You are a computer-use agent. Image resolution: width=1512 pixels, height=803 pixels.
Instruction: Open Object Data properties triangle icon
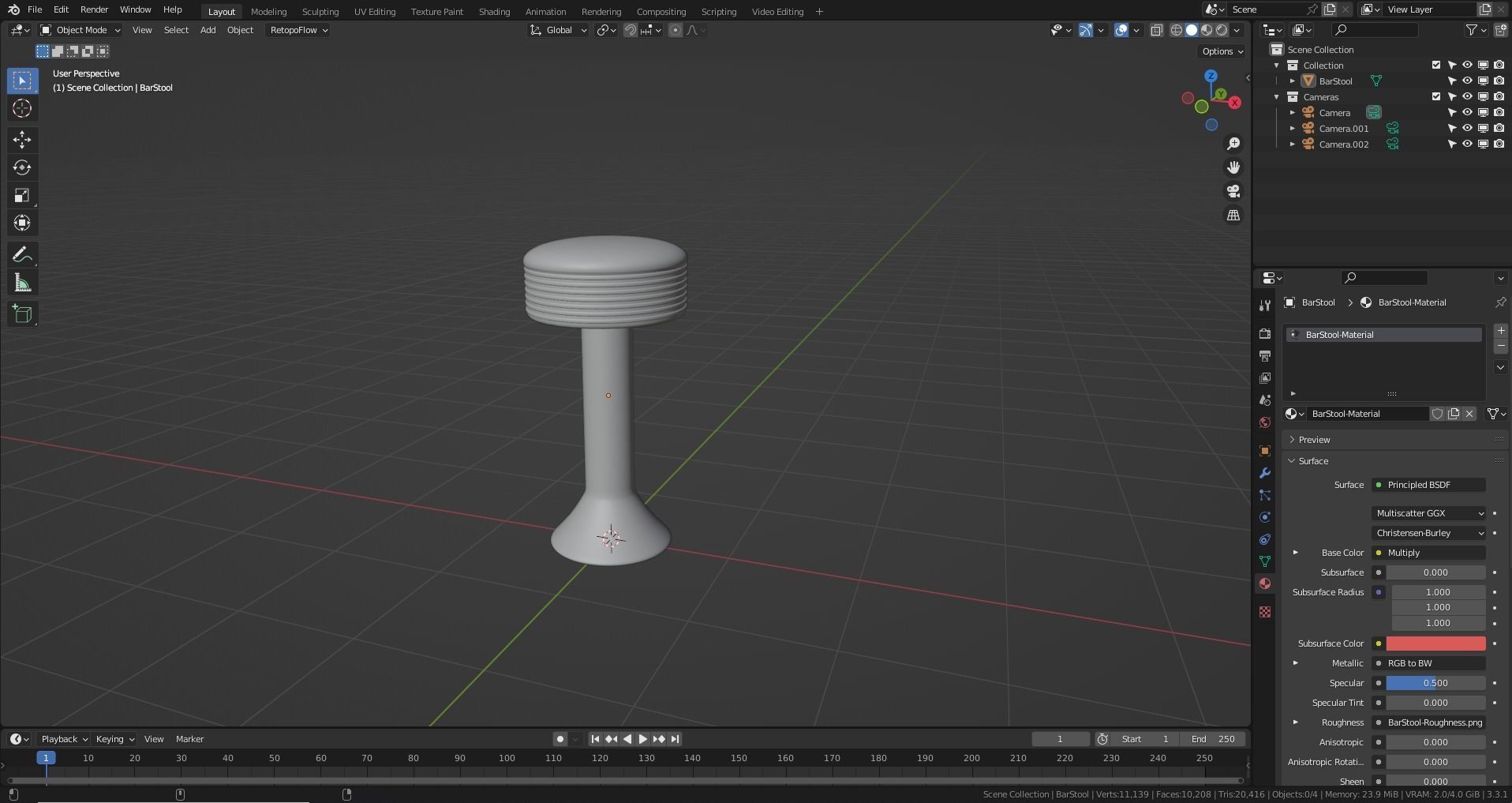pyautogui.click(x=1265, y=561)
